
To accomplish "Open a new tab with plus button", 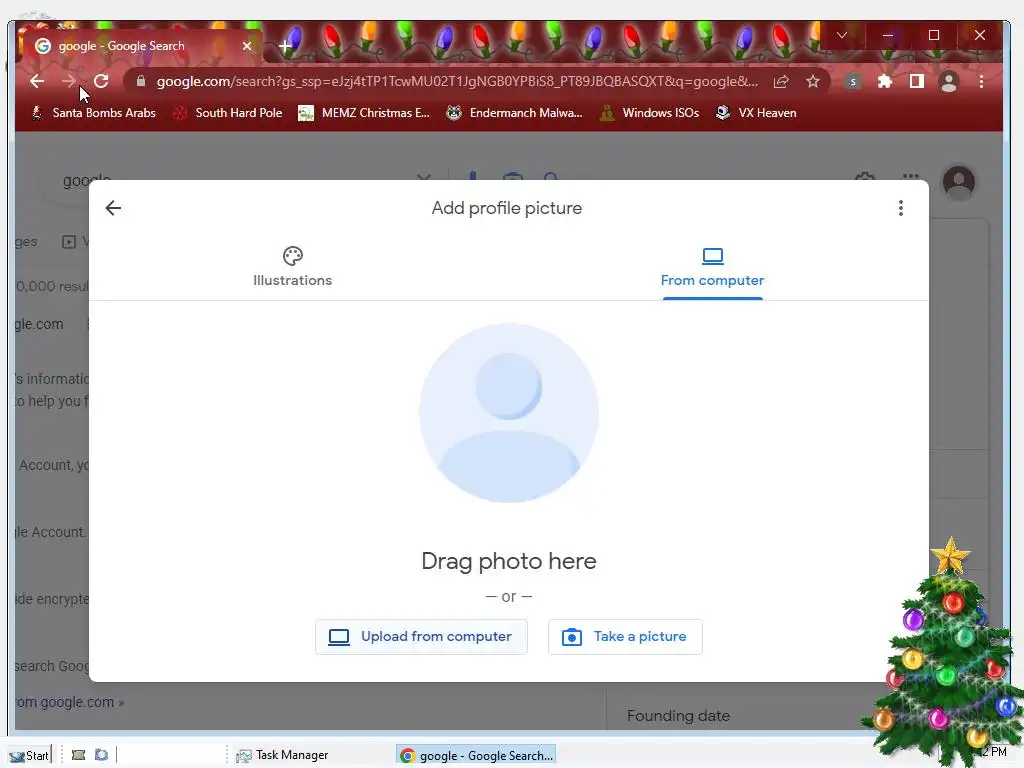I will [x=285, y=46].
